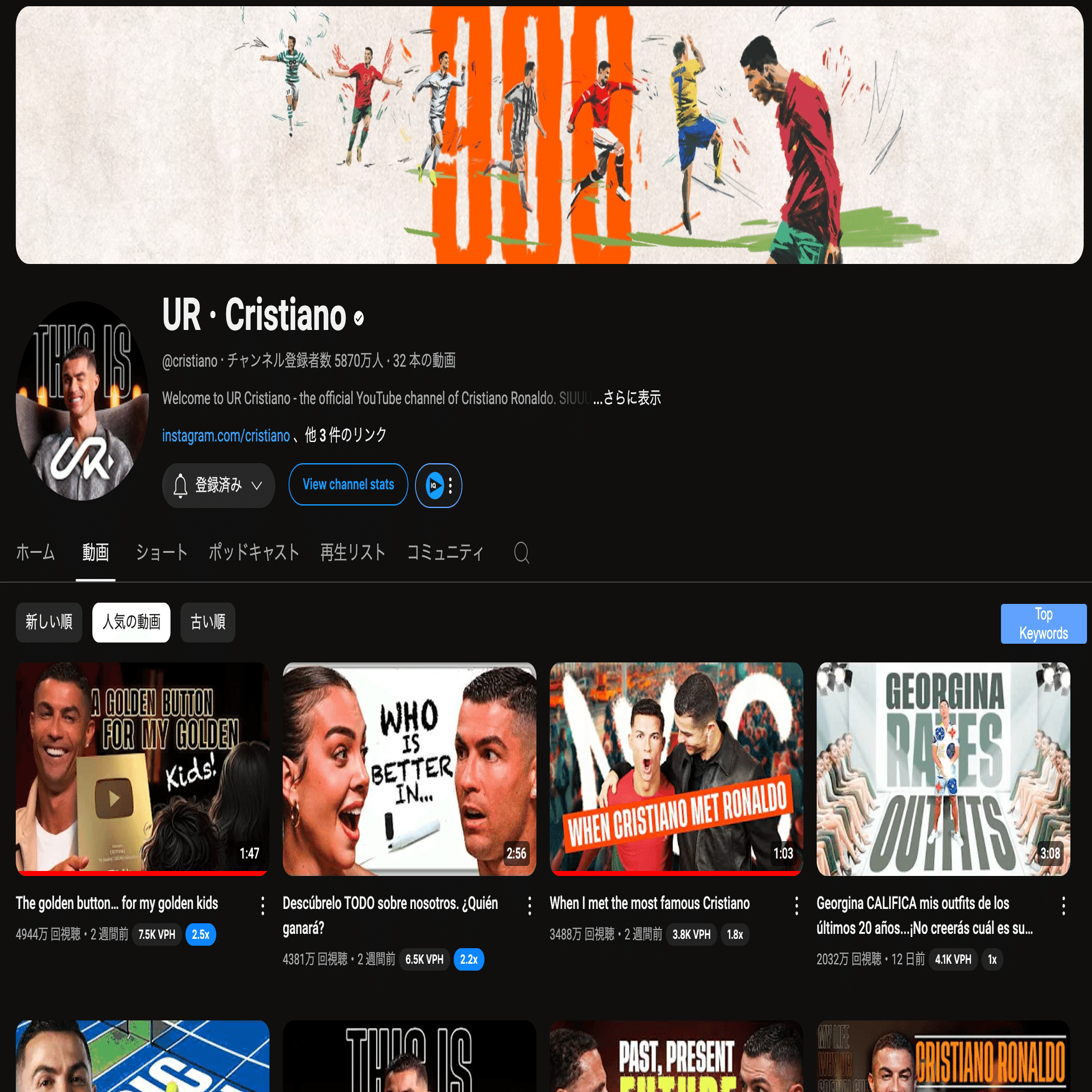Switch to the コミュニティ tab

click(445, 552)
